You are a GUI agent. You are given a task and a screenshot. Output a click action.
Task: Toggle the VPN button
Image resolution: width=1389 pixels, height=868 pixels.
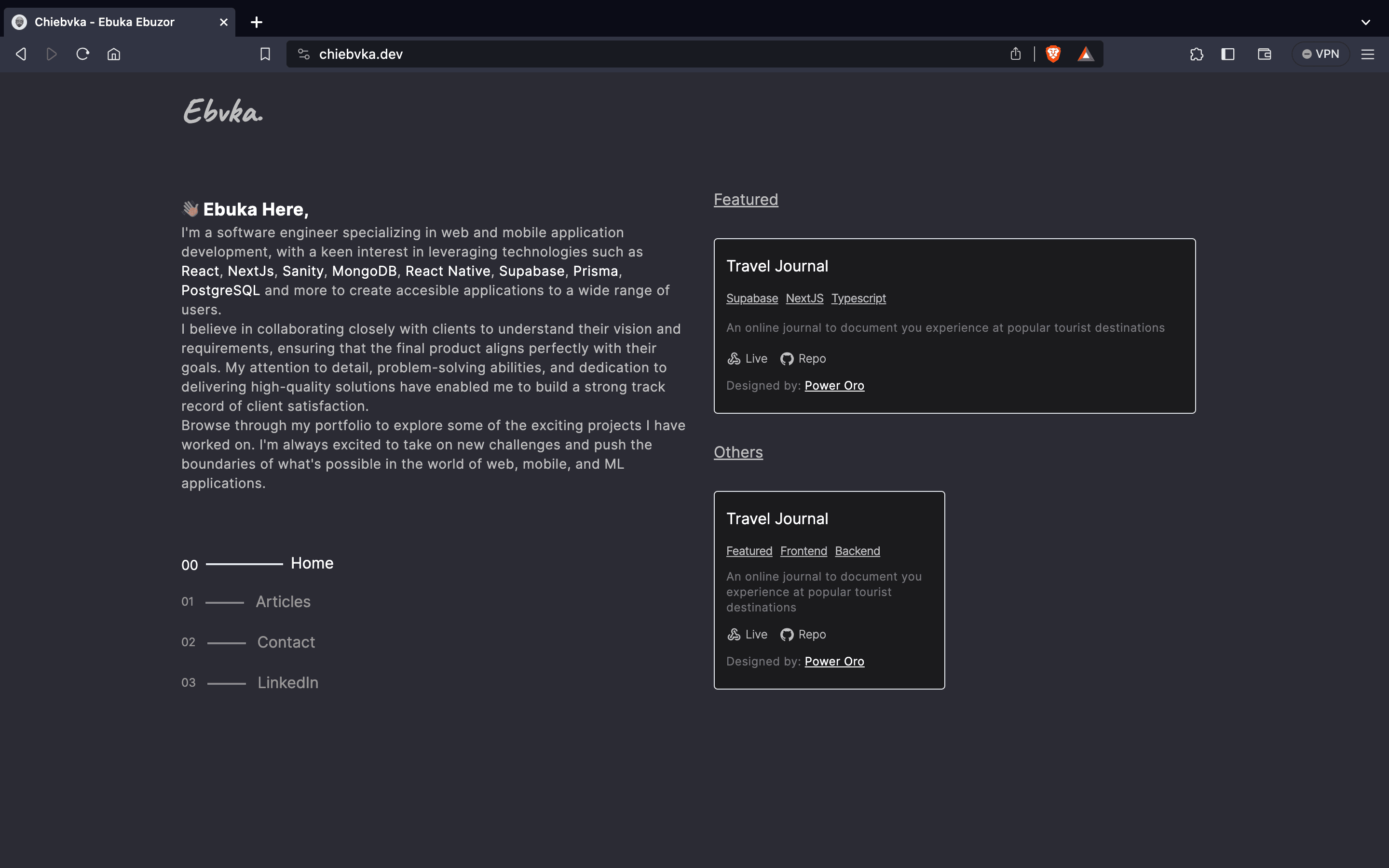pos(1320,54)
